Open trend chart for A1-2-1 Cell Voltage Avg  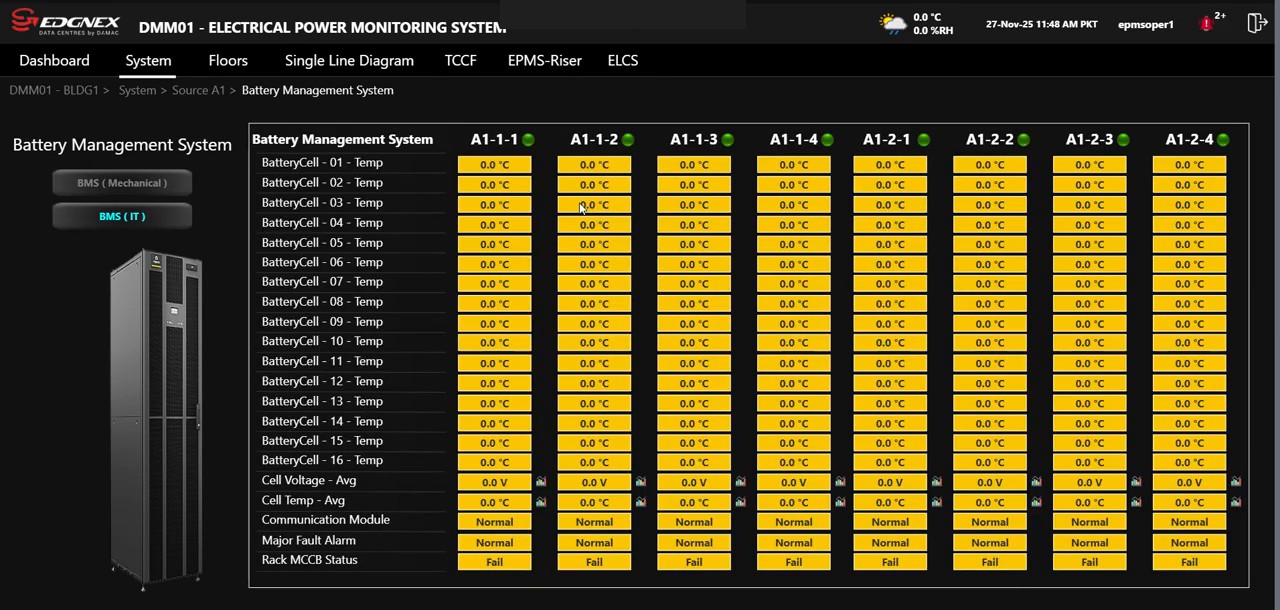tap(937, 482)
